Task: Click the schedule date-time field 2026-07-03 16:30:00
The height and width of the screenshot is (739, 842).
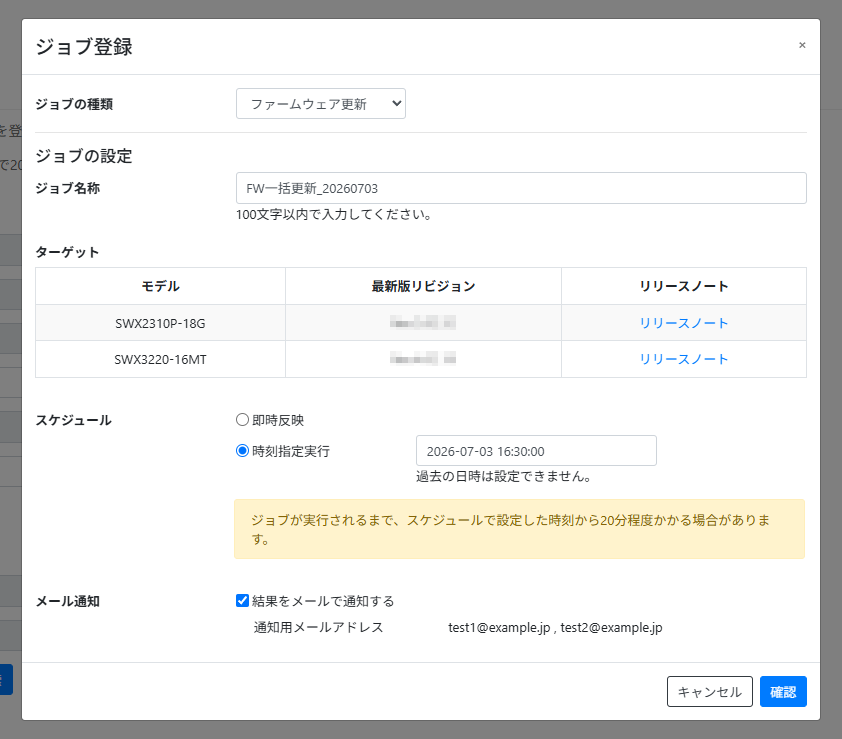Action: [x=536, y=451]
